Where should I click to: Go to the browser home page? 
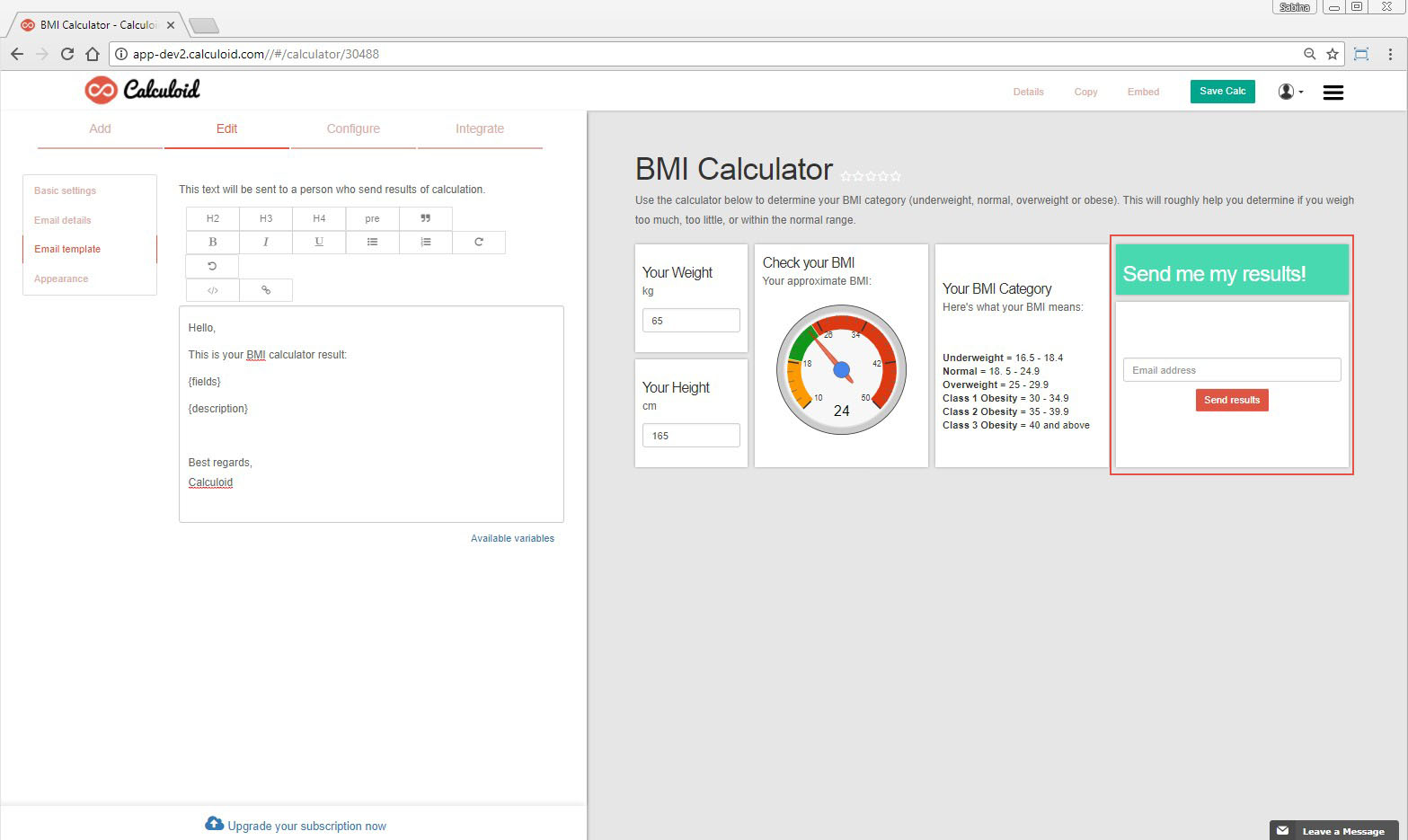pos(93,54)
